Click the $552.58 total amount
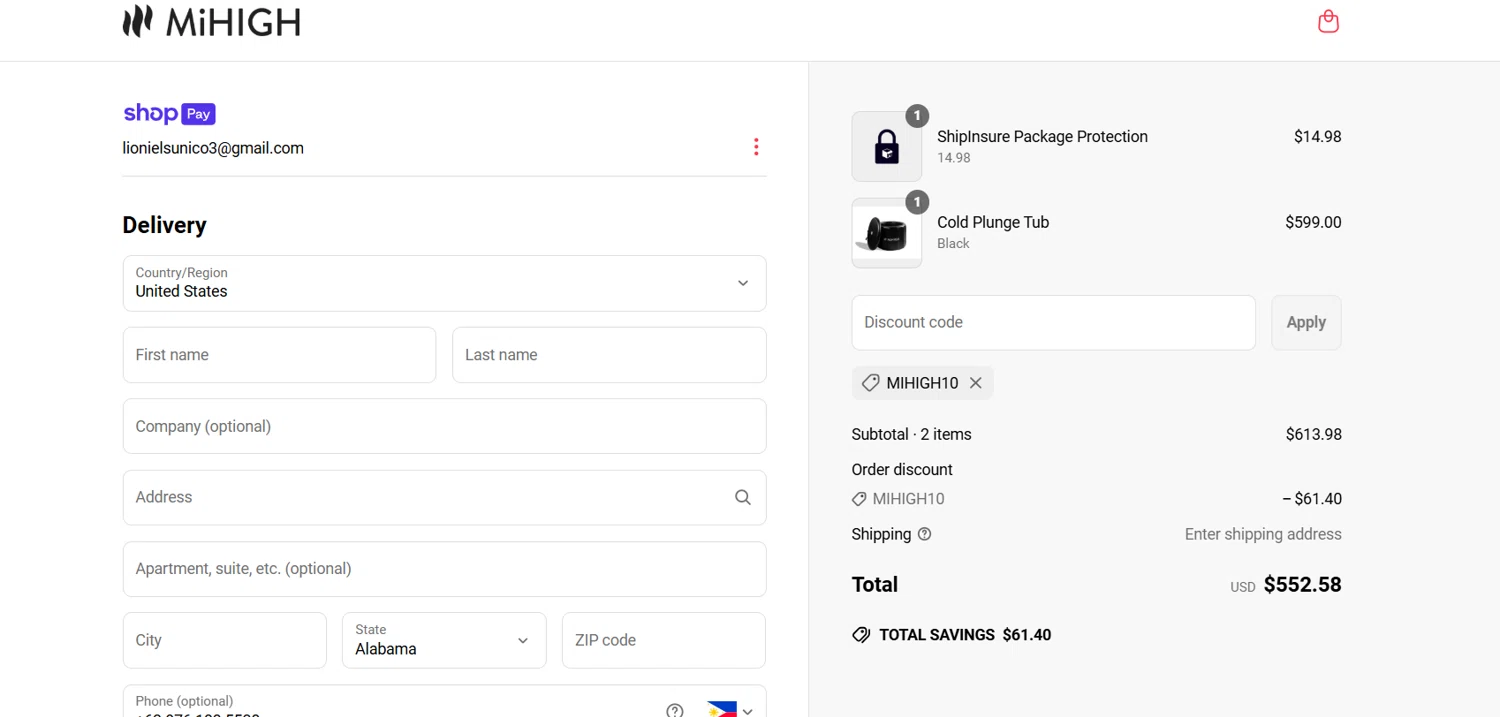This screenshot has width=1500, height=717. (x=1302, y=585)
